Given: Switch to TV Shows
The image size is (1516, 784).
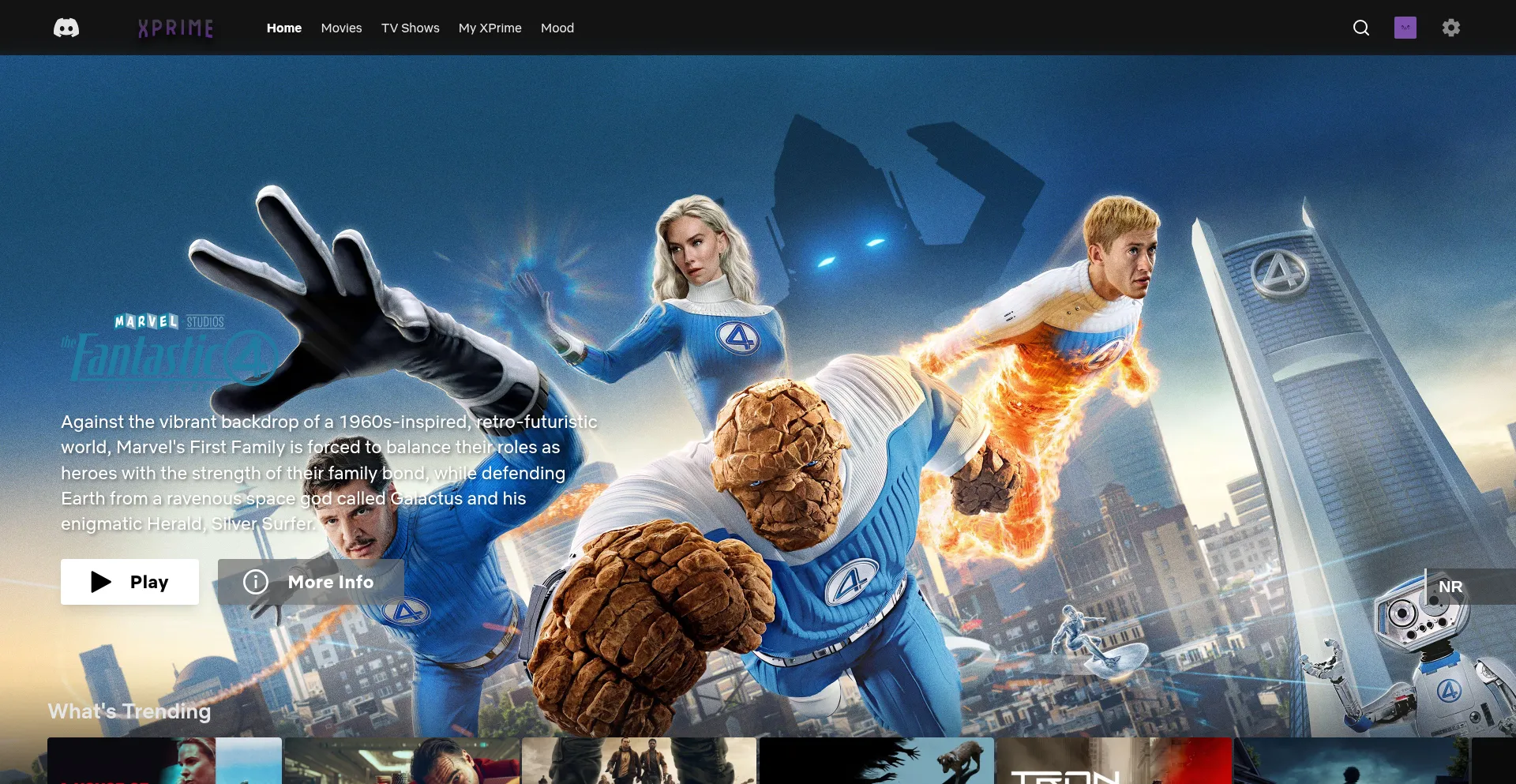Looking at the screenshot, I should tap(410, 28).
